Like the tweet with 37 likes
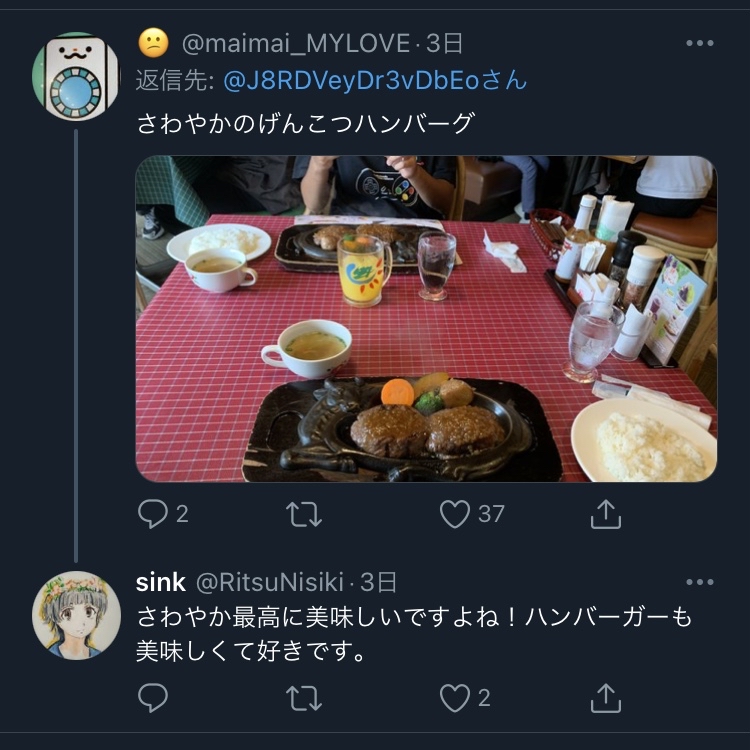 (x=455, y=514)
